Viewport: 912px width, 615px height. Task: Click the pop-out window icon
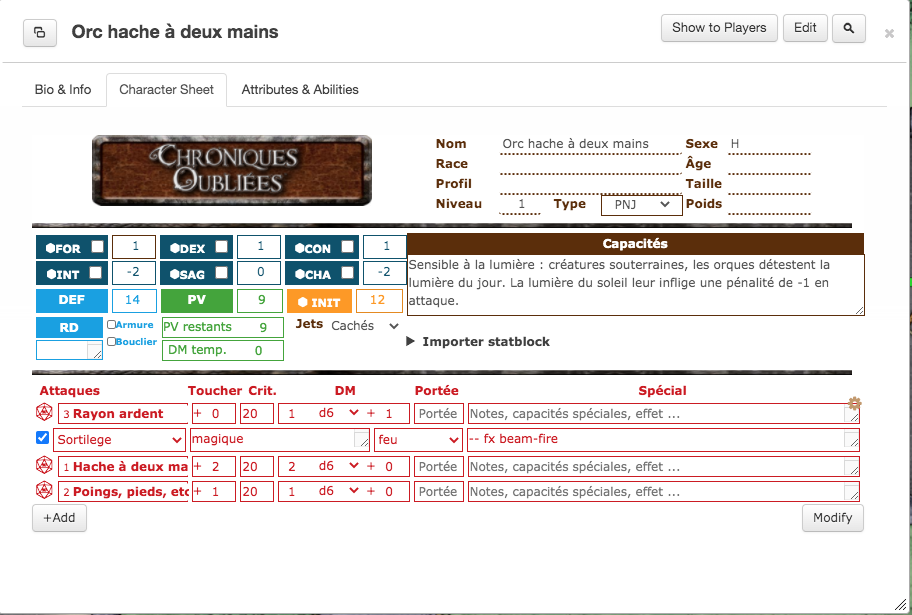point(40,33)
